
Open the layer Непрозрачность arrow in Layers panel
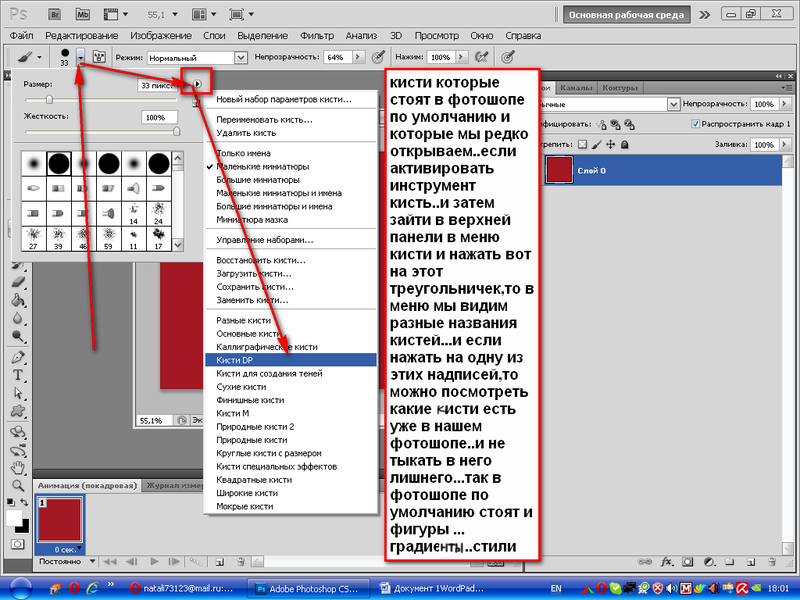(x=784, y=104)
